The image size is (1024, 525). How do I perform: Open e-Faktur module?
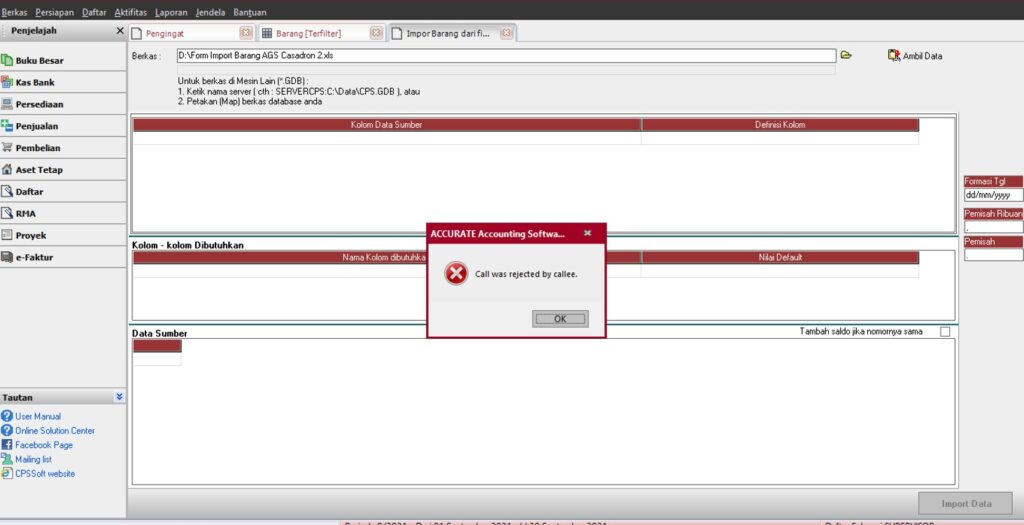click(63, 257)
